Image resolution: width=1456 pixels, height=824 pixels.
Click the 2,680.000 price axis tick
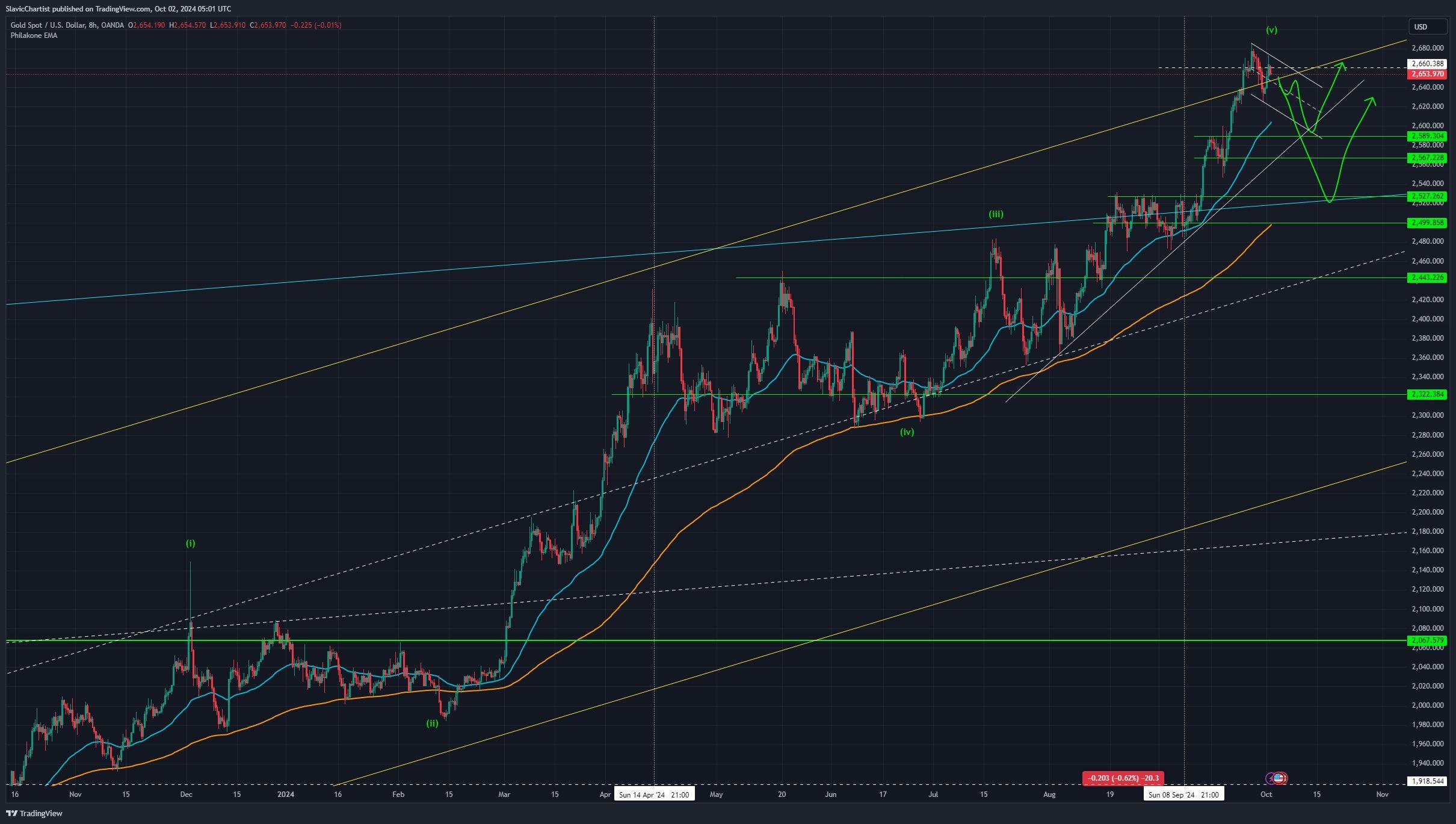pos(1427,48)
